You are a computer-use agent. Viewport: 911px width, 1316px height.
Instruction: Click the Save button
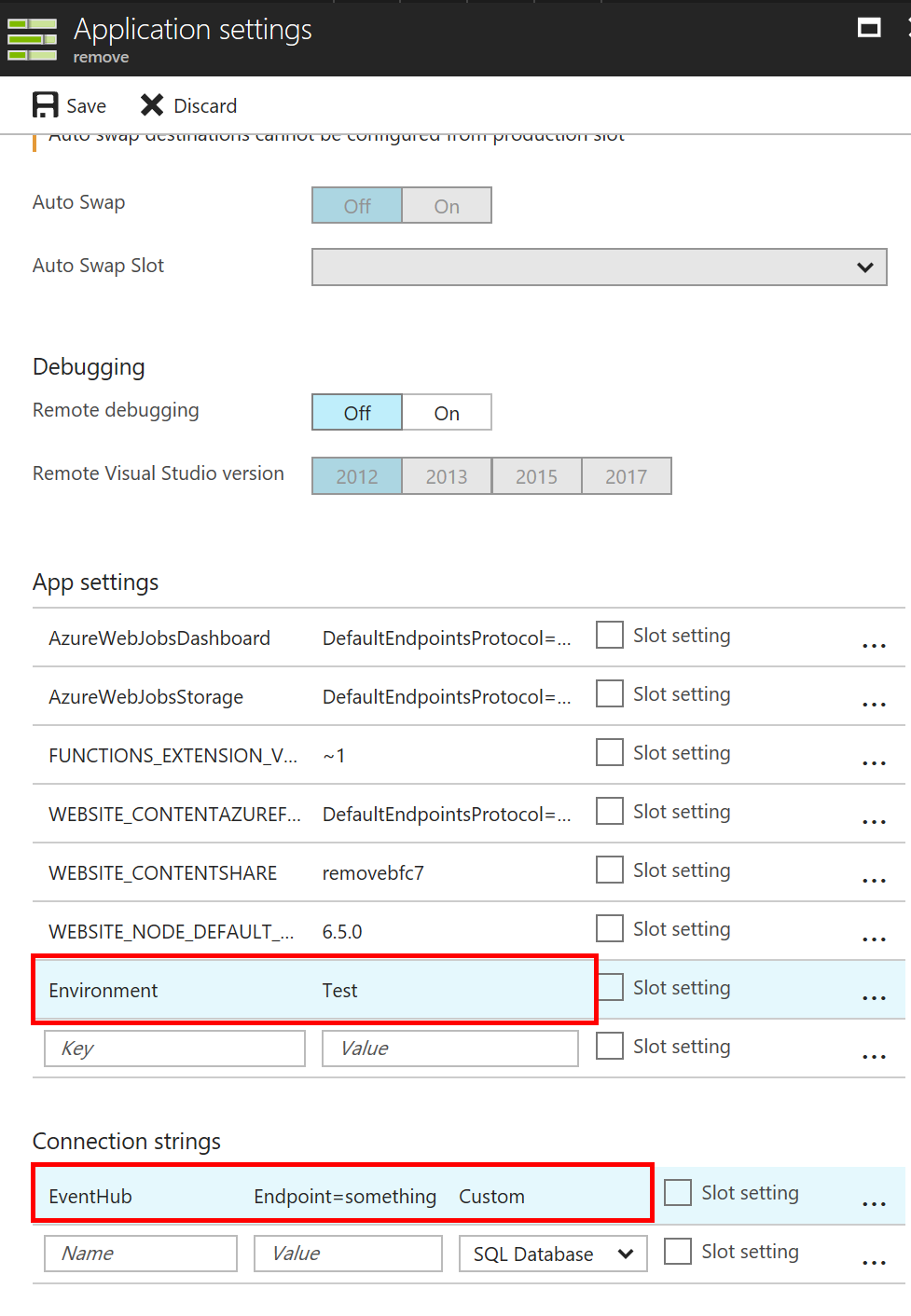click(x=69, y=104)
